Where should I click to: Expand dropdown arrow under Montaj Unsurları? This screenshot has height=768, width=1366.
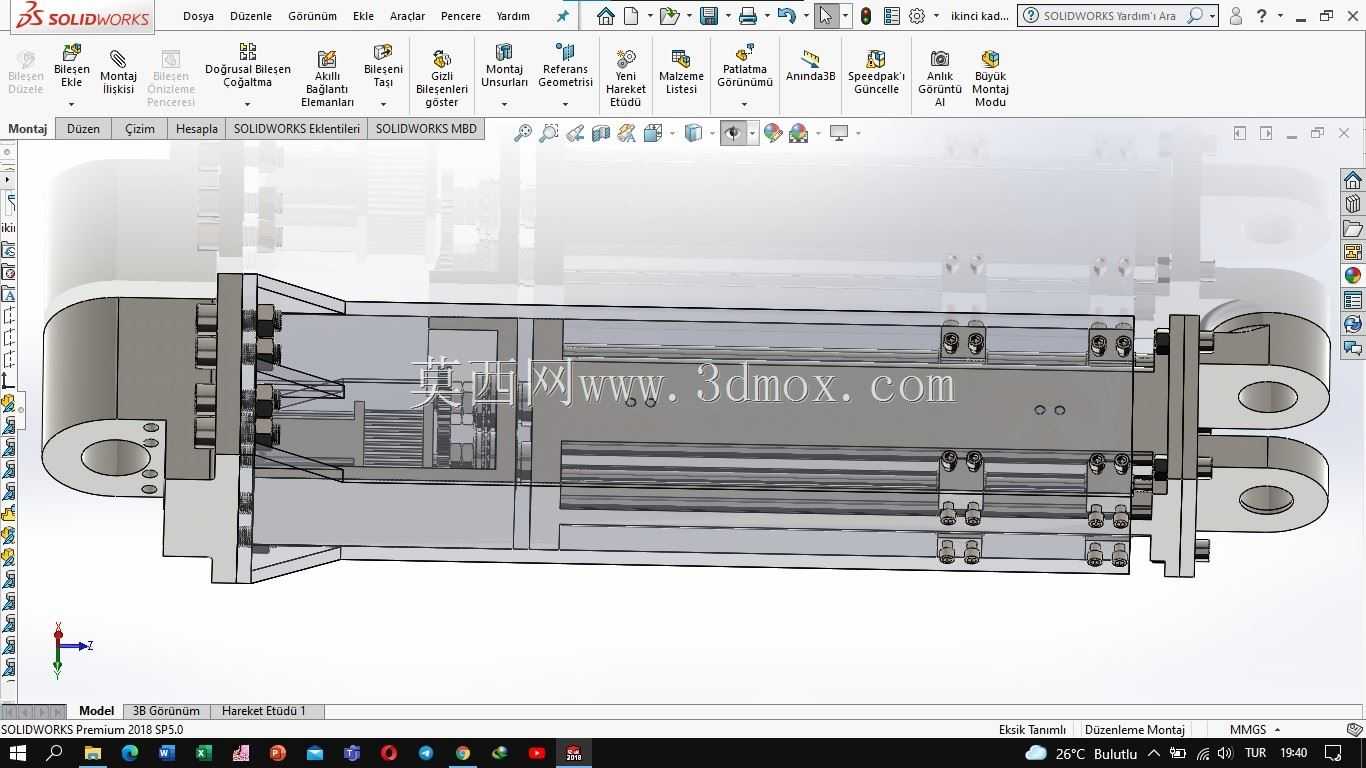pos(504,104)
